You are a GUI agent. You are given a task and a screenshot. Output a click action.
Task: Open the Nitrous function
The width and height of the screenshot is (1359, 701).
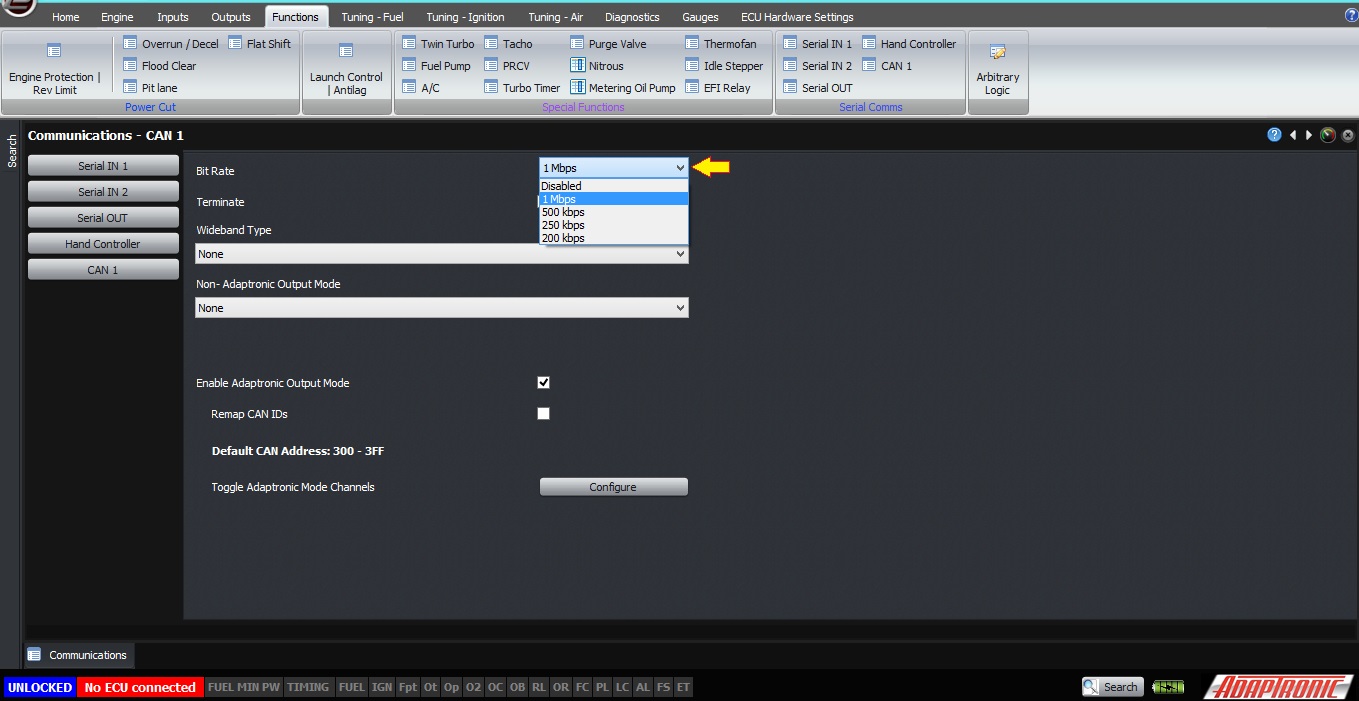(597, 66)
